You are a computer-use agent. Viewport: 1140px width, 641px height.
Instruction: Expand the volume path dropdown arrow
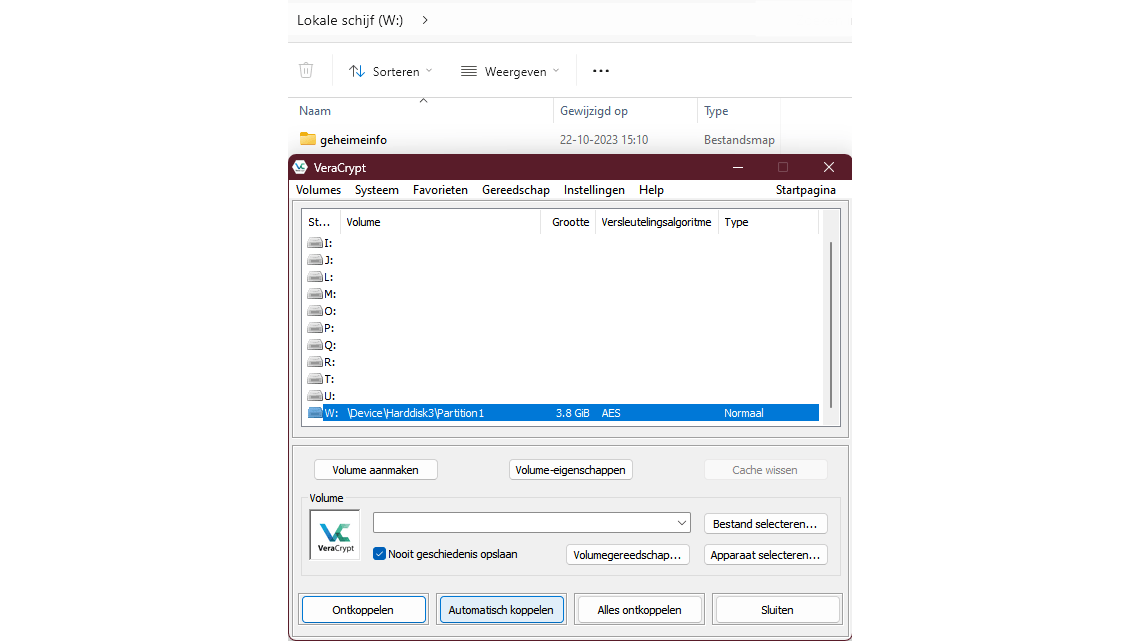click(x=682, y=523)
